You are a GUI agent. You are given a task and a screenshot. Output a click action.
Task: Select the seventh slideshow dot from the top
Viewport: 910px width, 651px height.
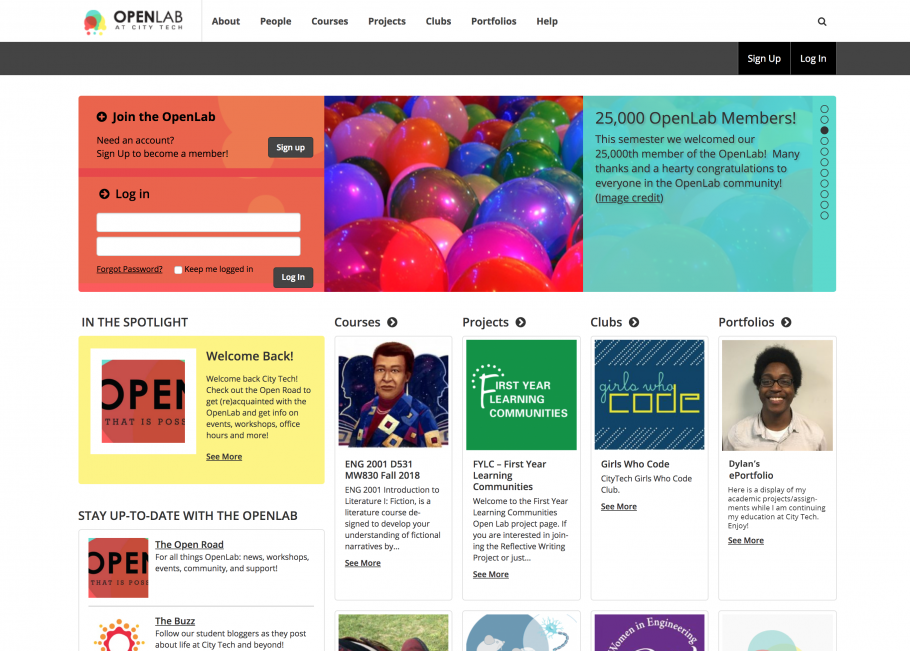tap(824, 173)
